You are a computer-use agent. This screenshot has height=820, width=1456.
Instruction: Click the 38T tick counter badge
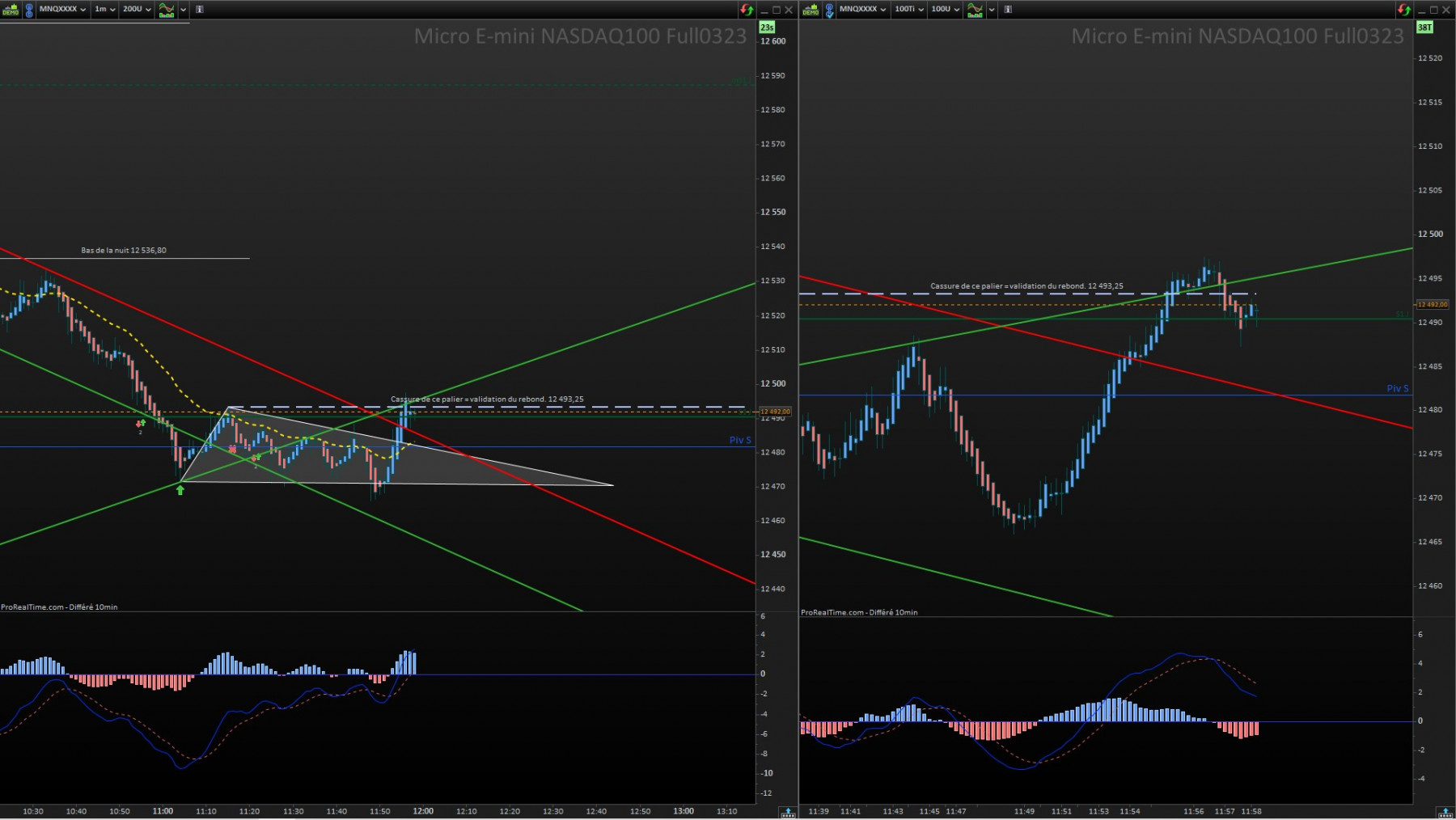[1424, 27]
